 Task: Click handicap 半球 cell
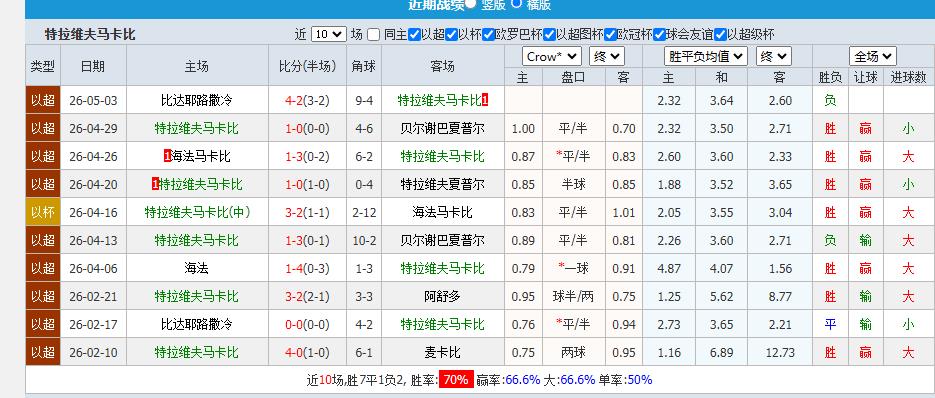pyautogui.click(x=573, y=184)
